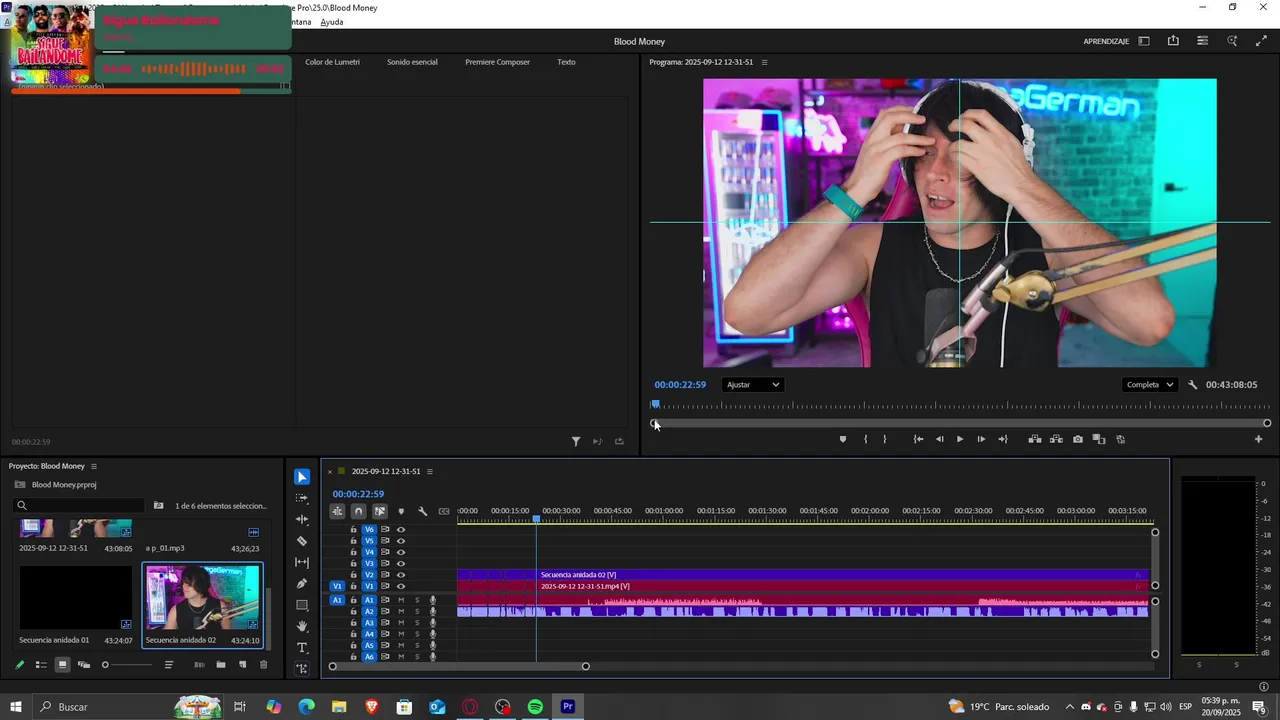The height and width of the screenshot is (720, 1280).
Task: Toggle V2 track output eye
Action: [x=401, y=575]
